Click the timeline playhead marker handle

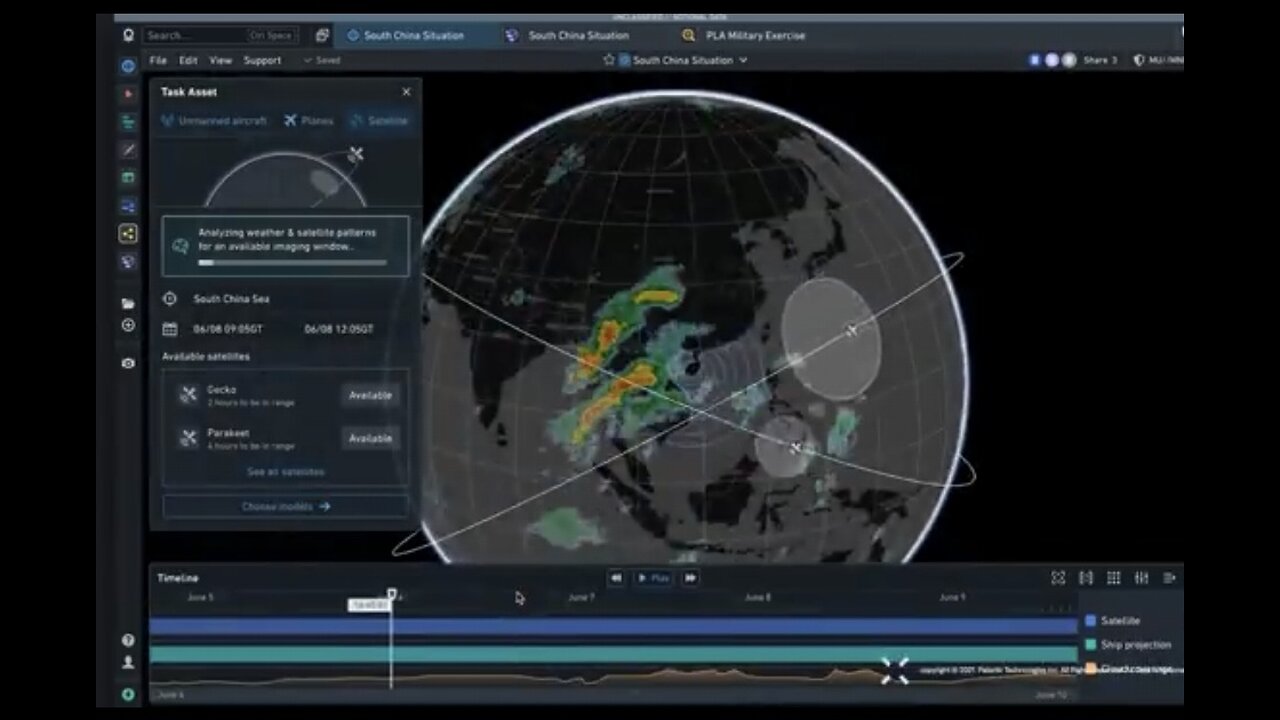391,594
